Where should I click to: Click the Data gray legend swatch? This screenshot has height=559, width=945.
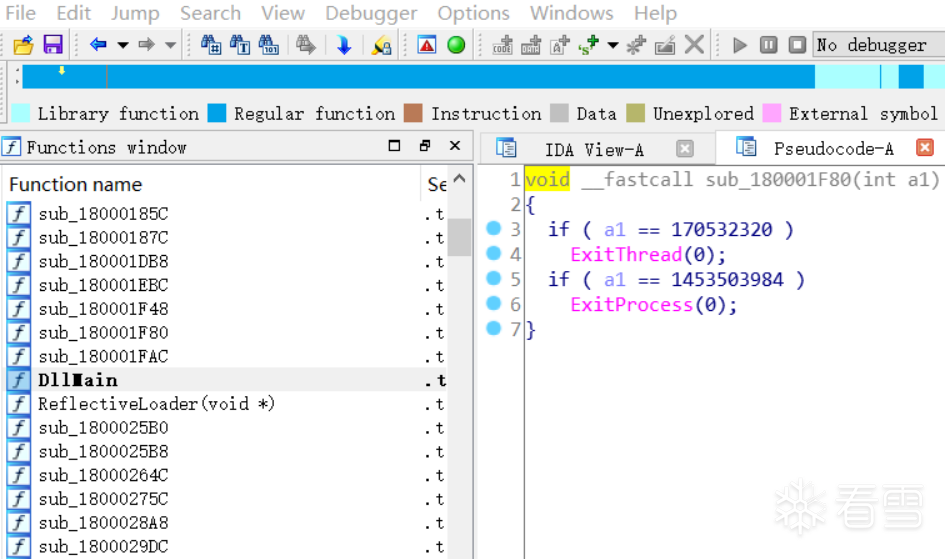tap(559, 113)
